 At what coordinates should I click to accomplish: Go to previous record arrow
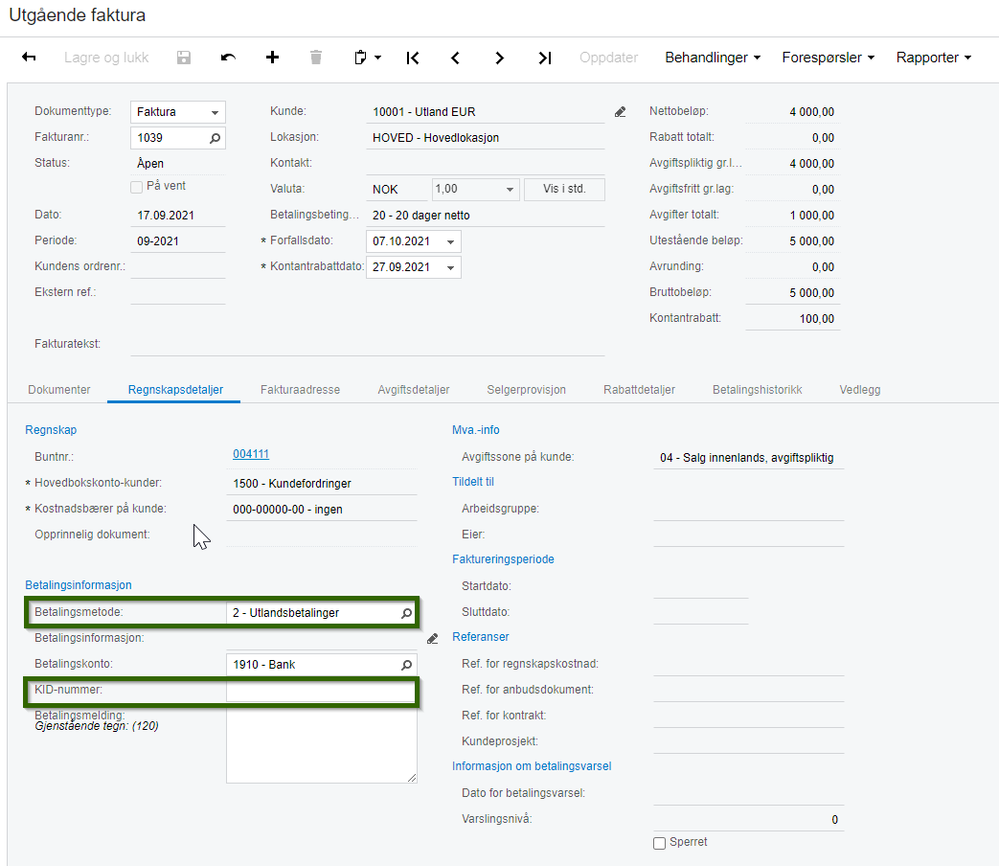(456, 58)
